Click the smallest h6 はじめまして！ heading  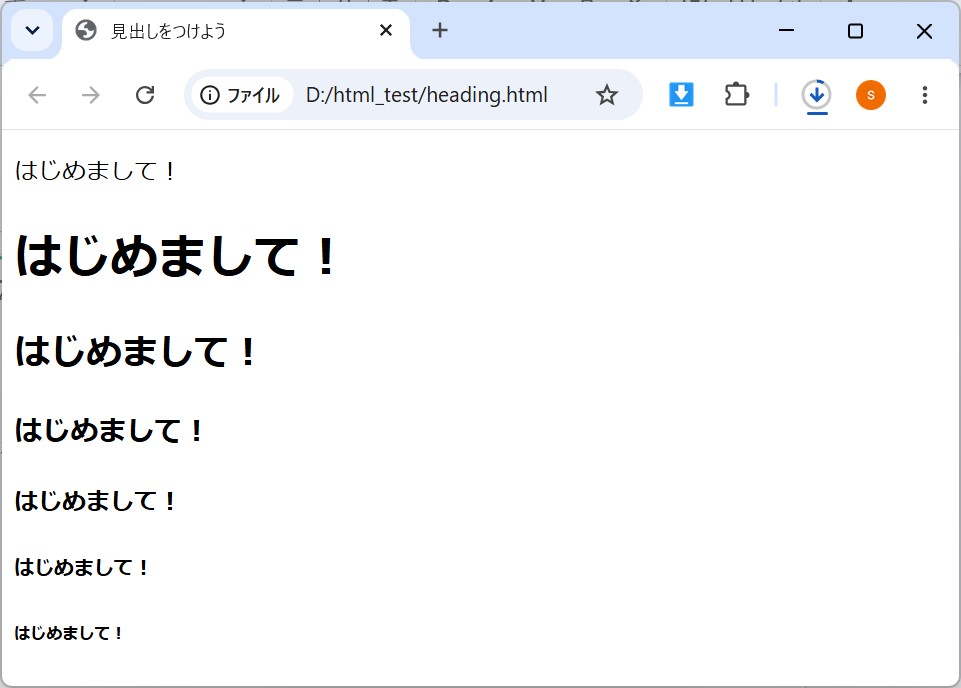[69, 633]
